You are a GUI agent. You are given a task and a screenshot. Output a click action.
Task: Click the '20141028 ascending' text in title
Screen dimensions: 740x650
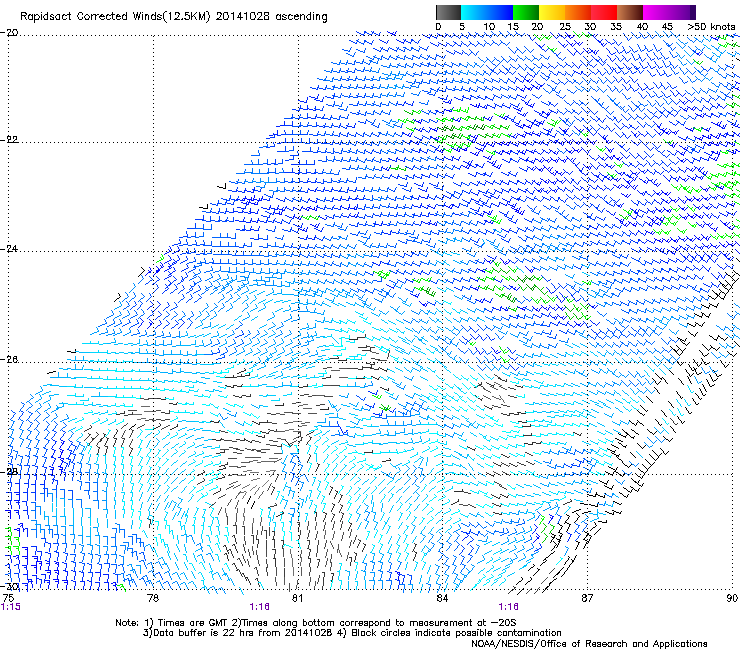[272, 17]
